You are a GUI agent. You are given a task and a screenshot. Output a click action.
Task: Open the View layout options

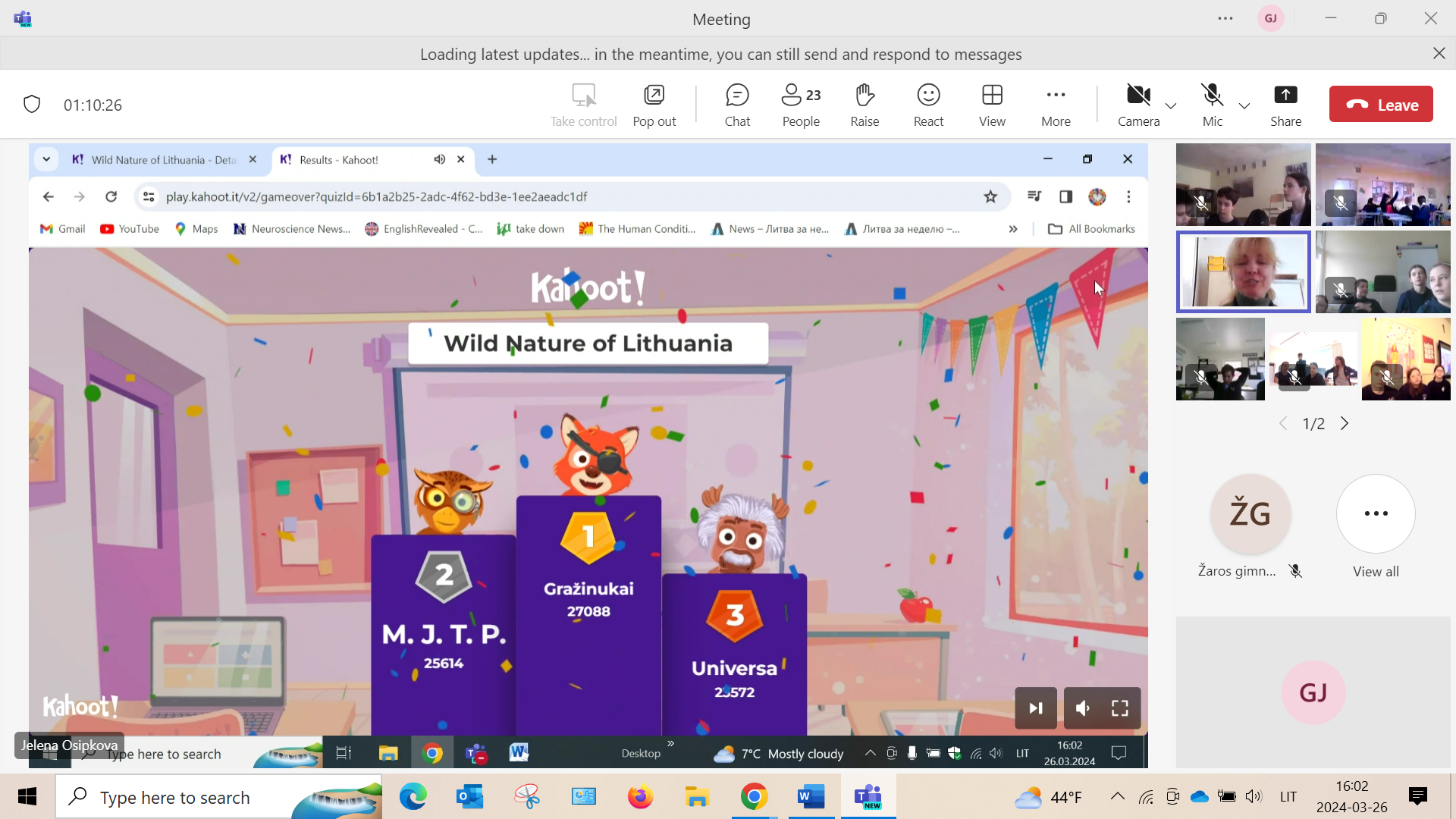pyautogui.click(x=992, y=105)
